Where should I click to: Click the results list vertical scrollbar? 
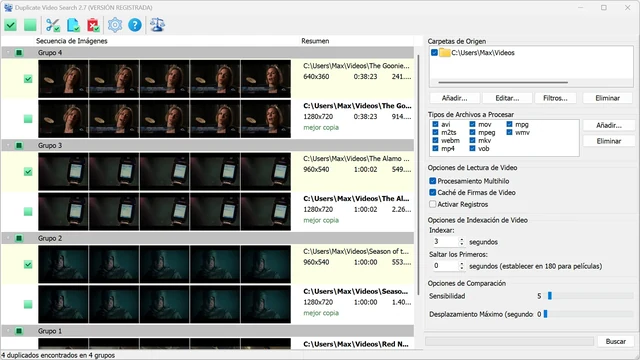(x=418, y=176)
